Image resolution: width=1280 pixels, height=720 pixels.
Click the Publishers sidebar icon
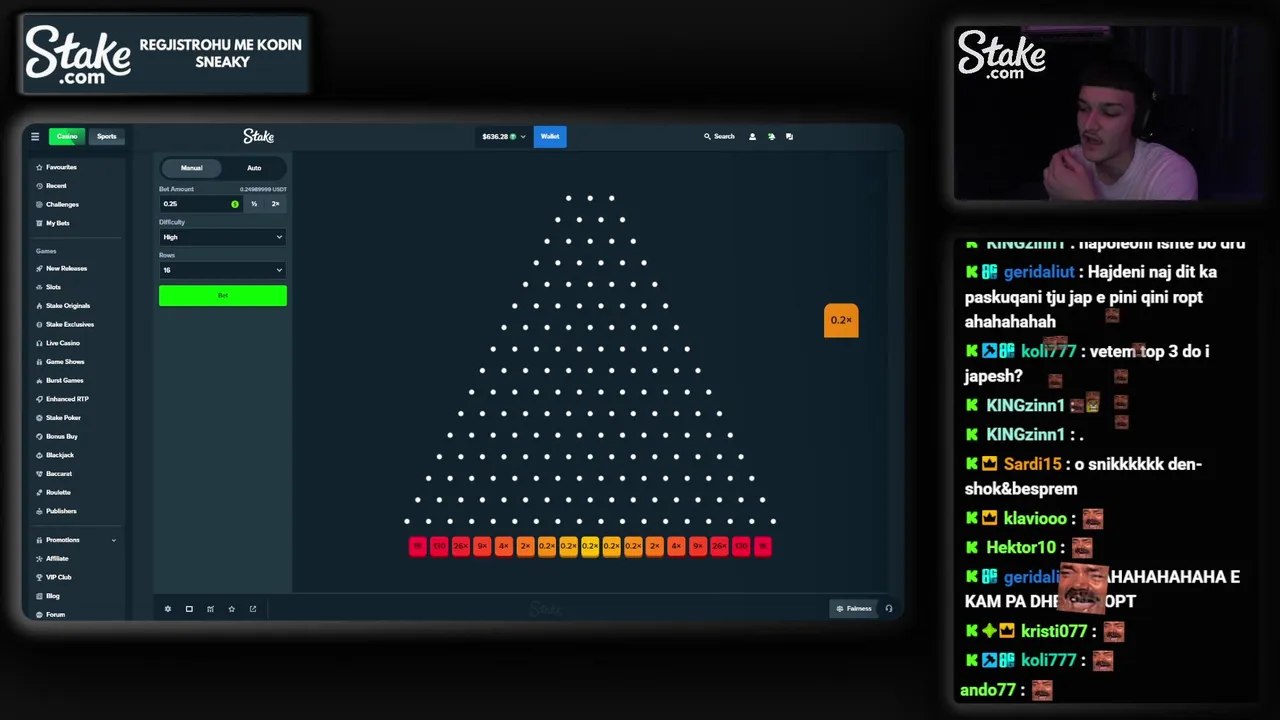point(39,511)
